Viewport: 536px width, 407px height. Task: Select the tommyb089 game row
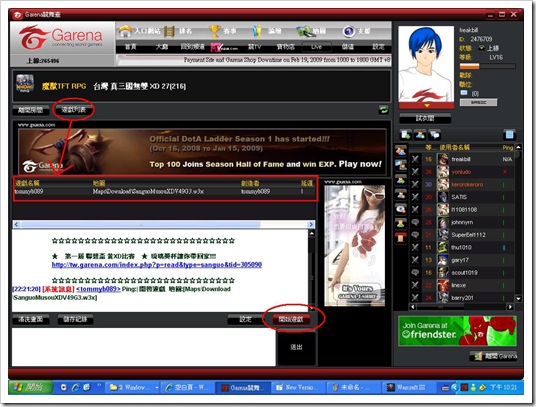(164, 192)
